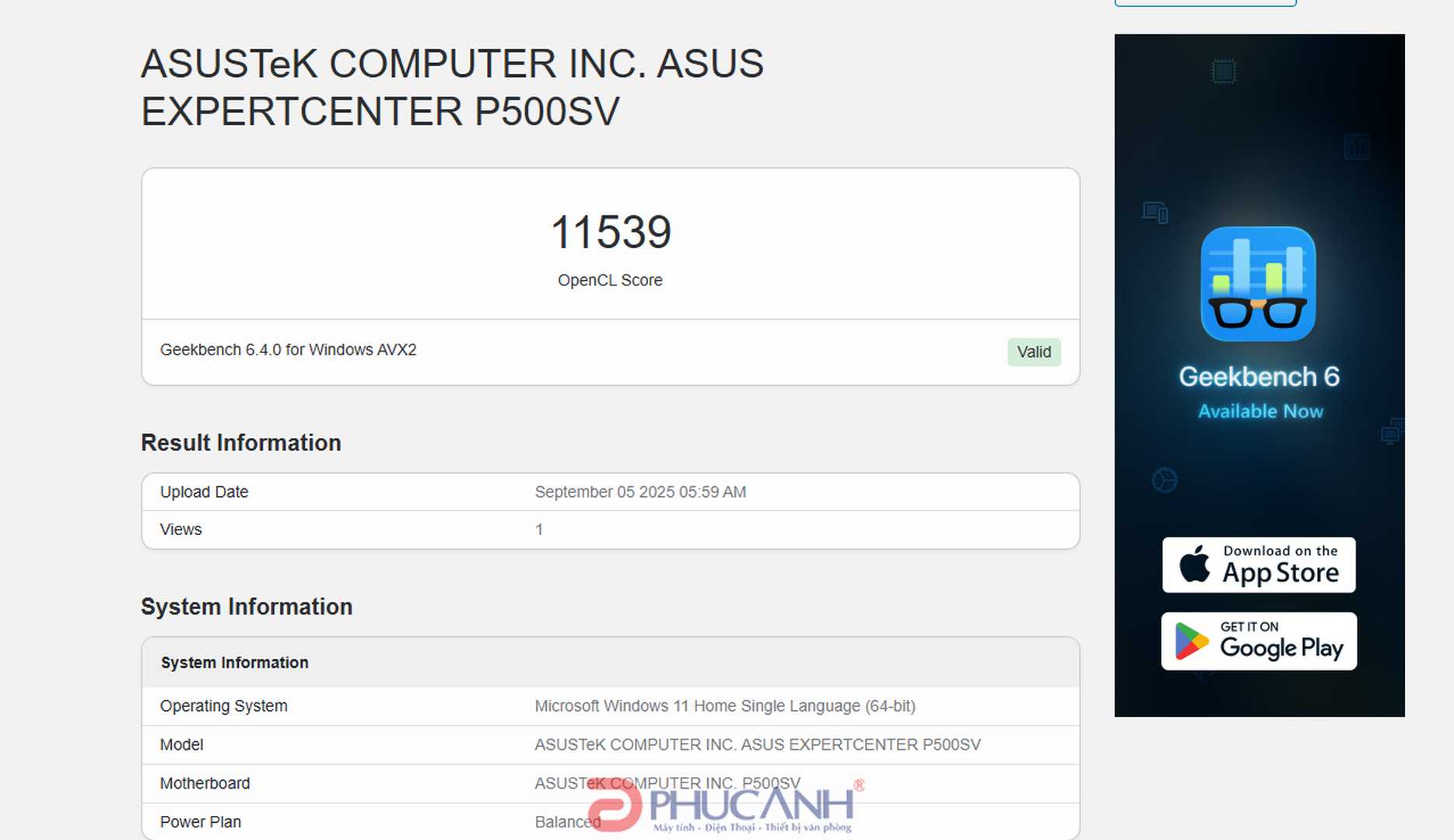The height and width of the screenshot is (840, 1454).
Task: Click the Apple logo on the App Store badge
Action: (x=1194, y=565)
